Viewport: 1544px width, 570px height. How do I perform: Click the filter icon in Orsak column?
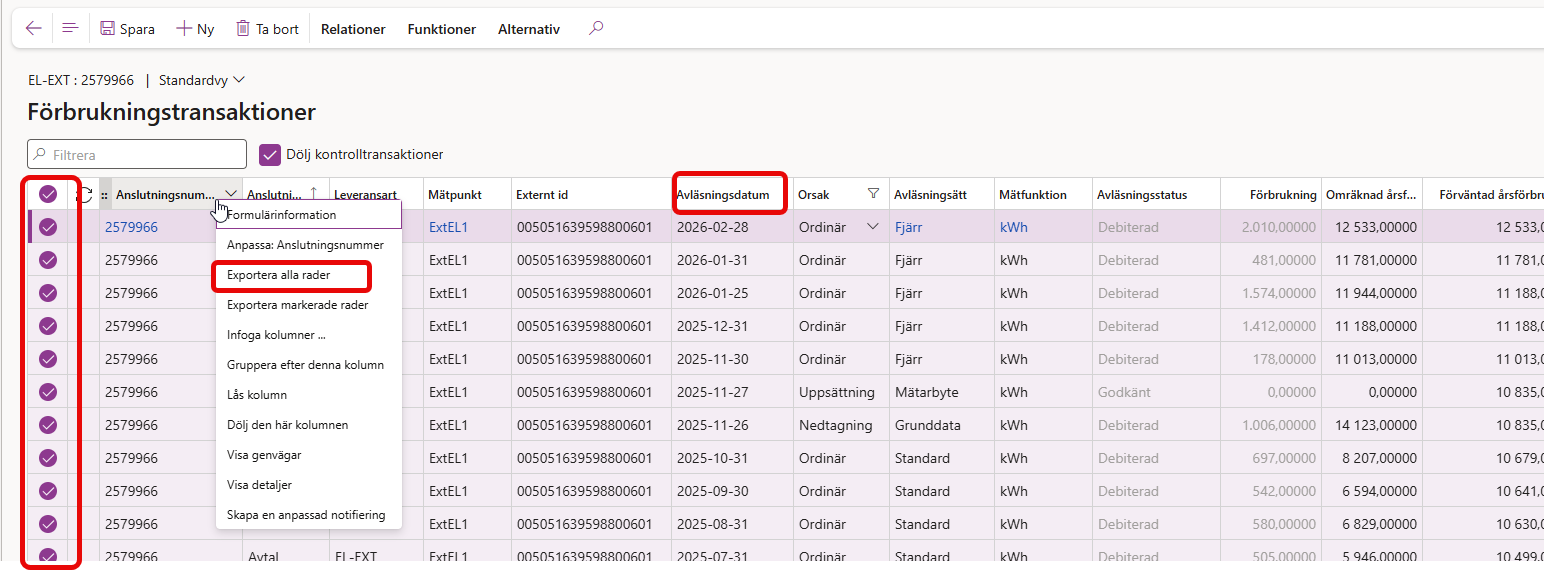873,194
